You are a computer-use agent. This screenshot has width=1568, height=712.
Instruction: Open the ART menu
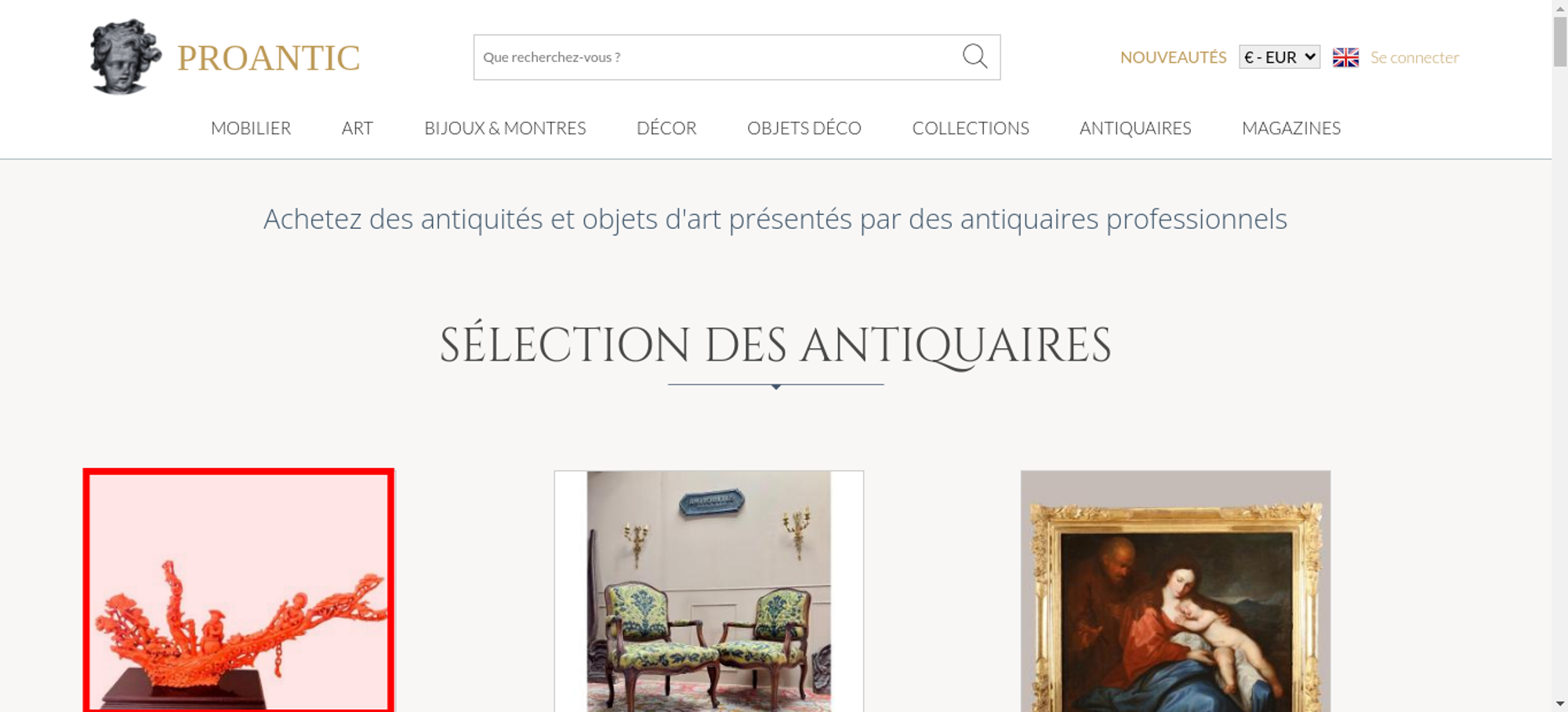(x=358, y=128)
